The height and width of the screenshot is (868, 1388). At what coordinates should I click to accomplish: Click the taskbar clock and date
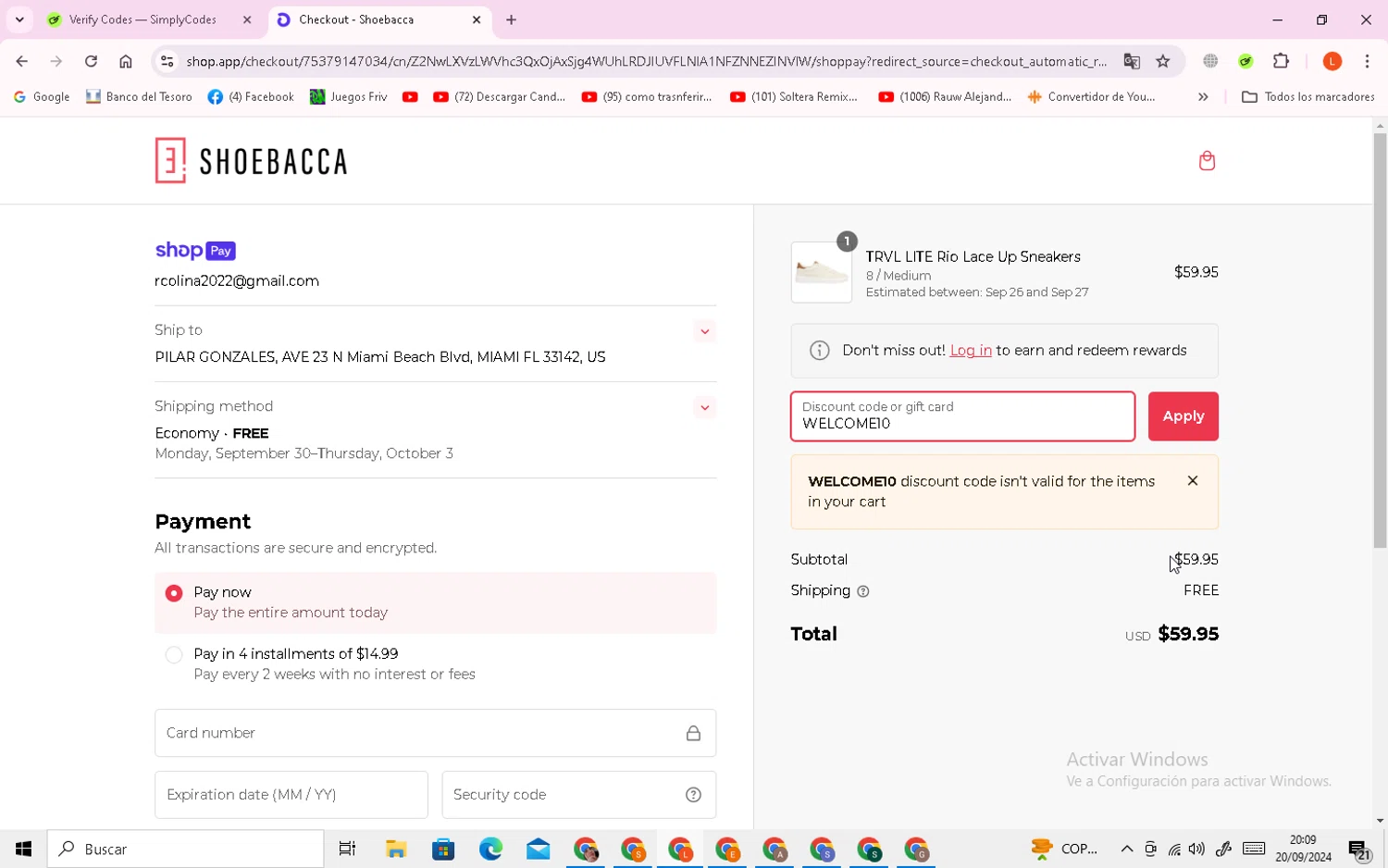pyautogui.click(x=1303, y=849)
